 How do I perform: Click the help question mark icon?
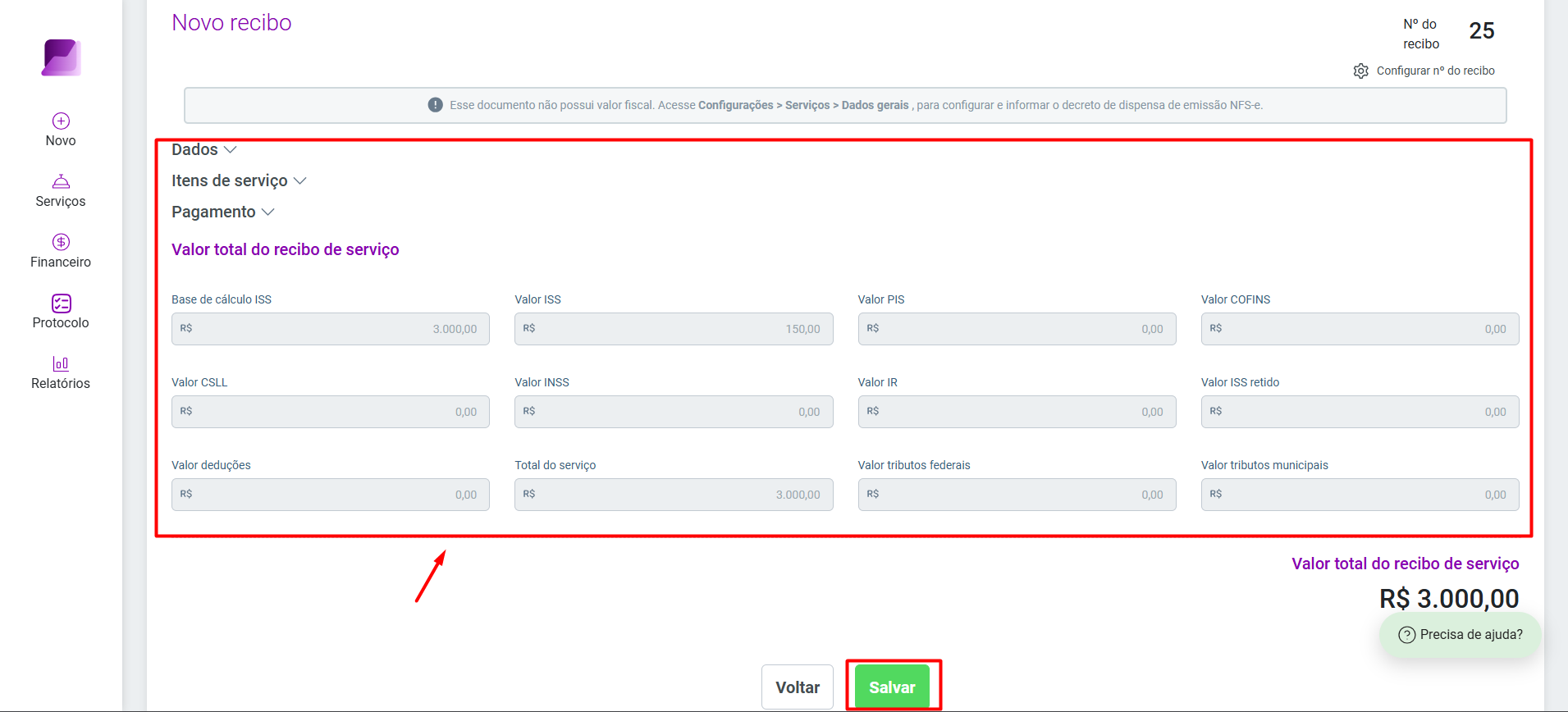pyautogui.click(x=1406, y=635)
